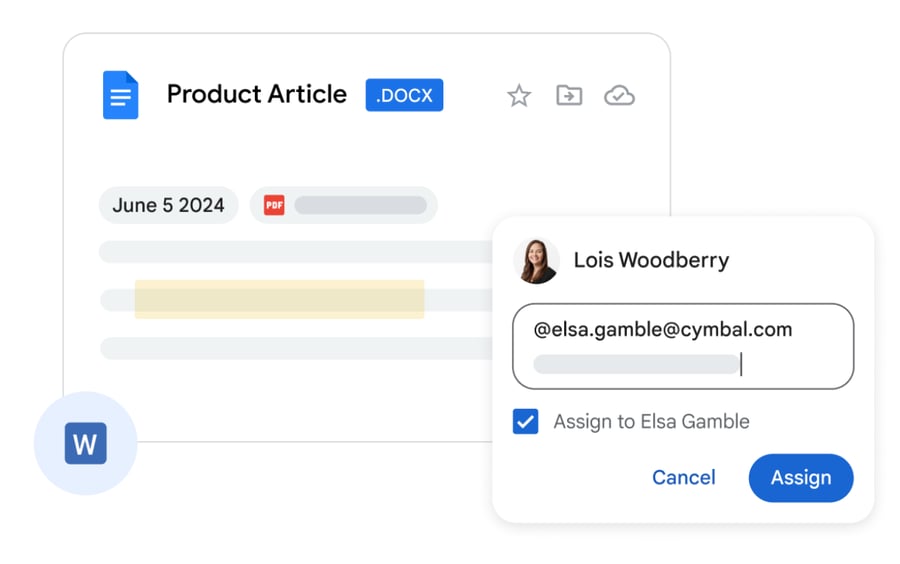Star the Product Article document
The height and width of the screenshot is (564, 900).
[519, 95]
